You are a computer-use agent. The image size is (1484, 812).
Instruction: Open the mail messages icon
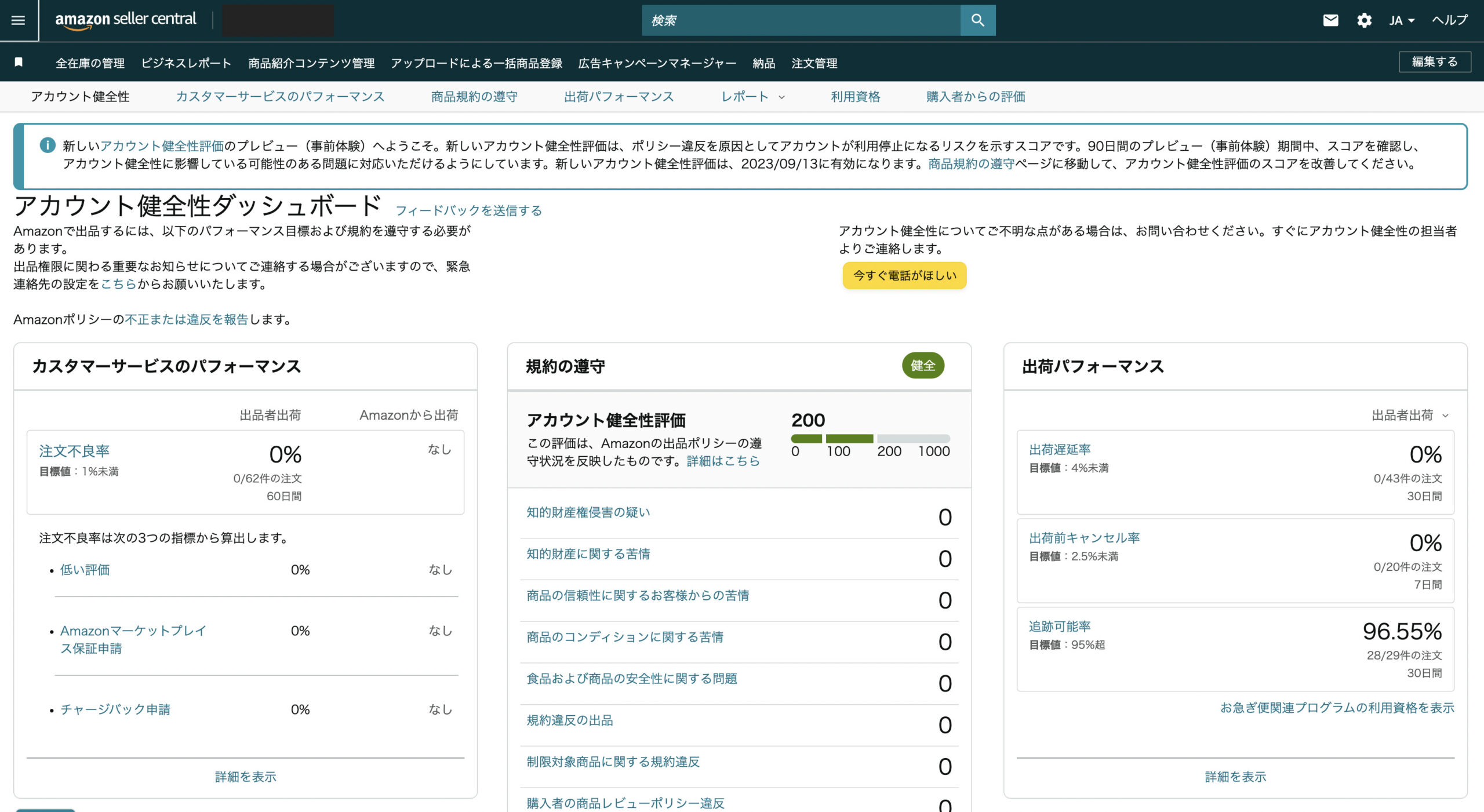click(x=1331, y=20)
